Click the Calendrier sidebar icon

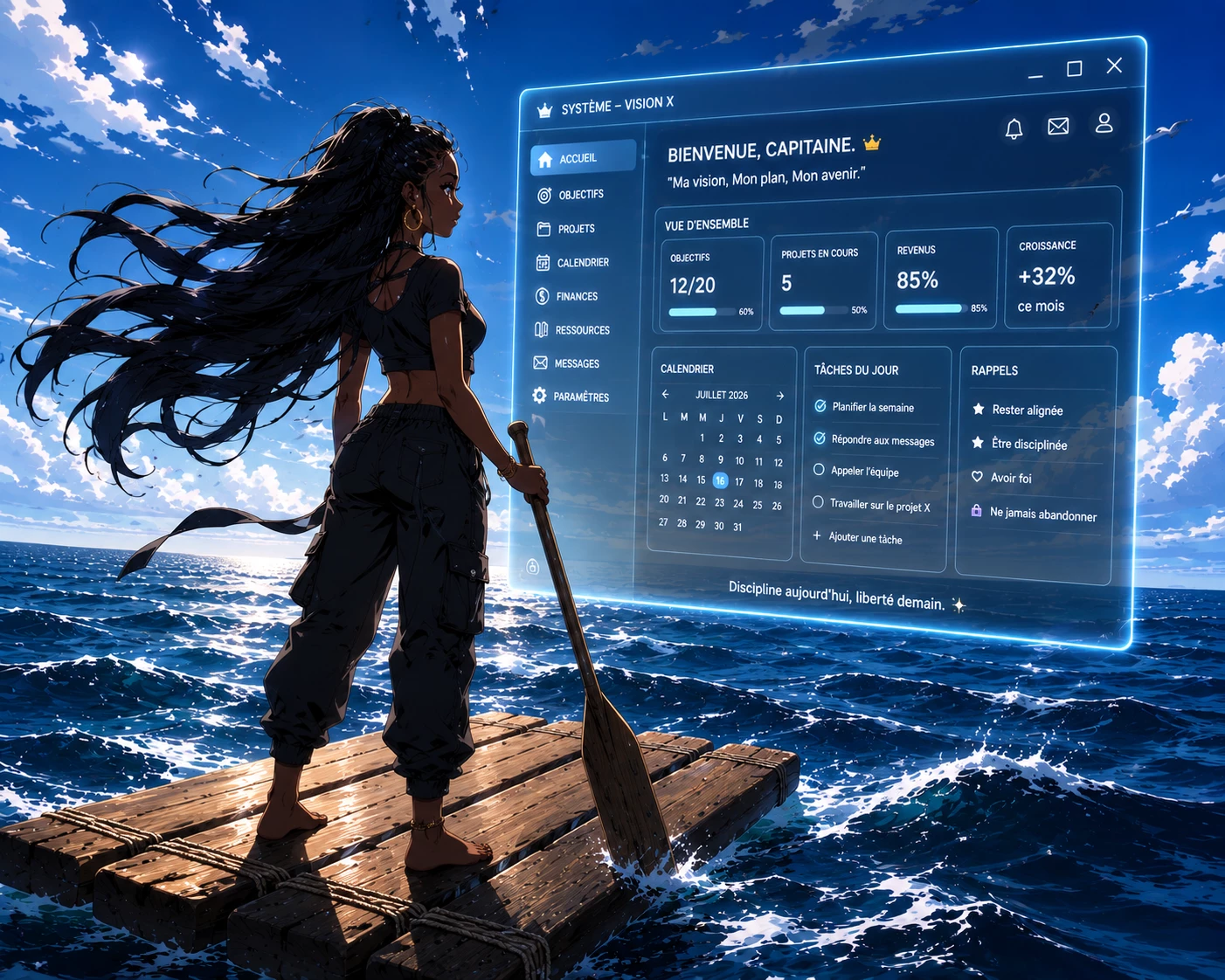[x=543, y=263]
